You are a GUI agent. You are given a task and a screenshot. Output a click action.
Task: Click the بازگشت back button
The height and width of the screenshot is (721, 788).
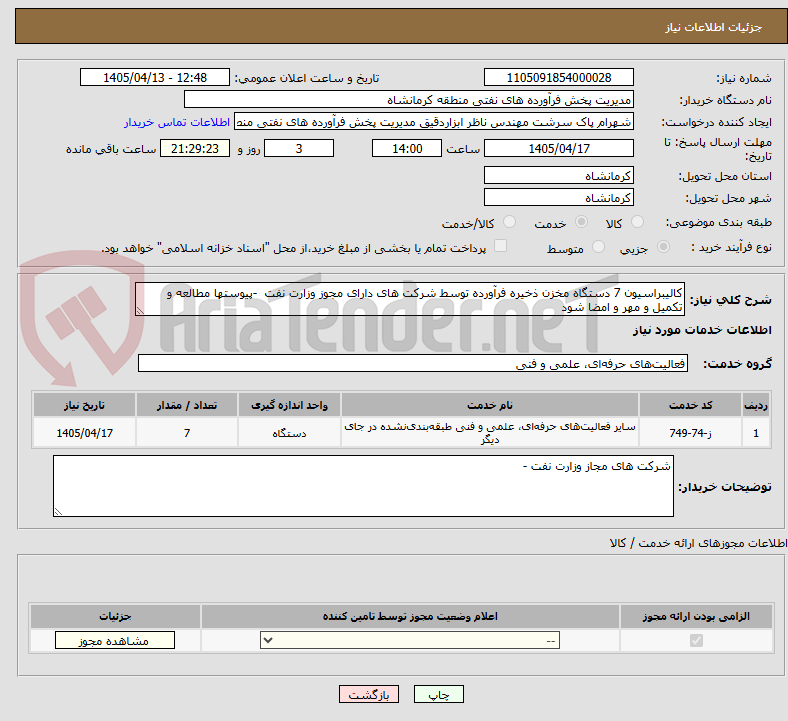(369, 694)
